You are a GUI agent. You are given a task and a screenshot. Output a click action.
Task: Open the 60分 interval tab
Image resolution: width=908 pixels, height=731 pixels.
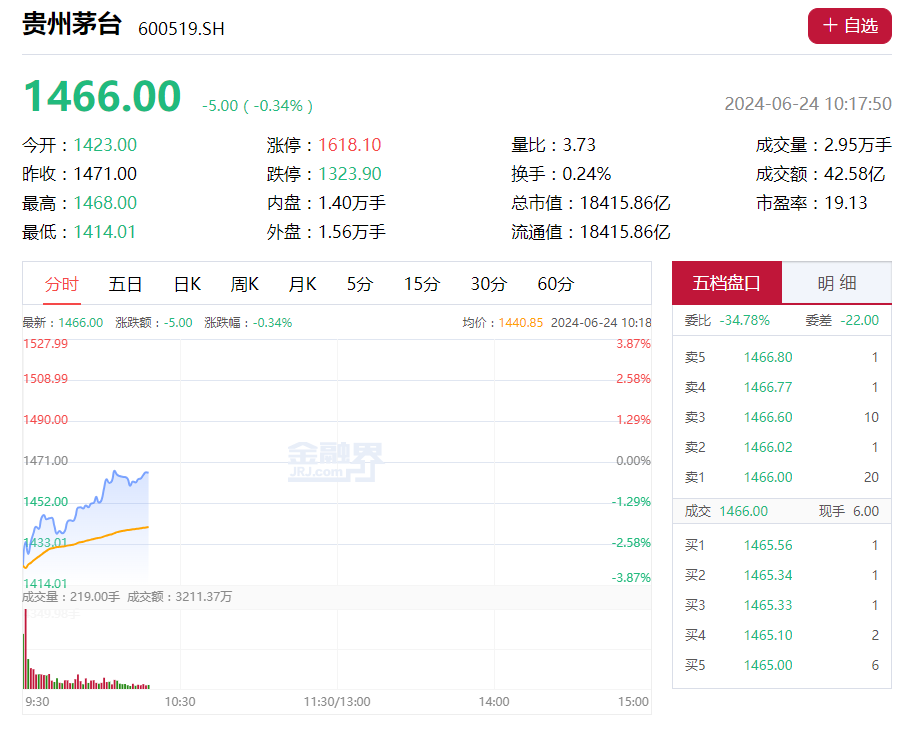(556, 284)
